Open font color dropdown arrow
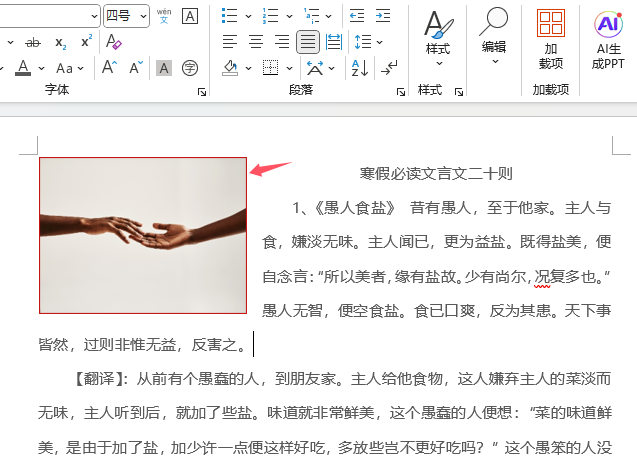637x465 pixels. [41, 68]
